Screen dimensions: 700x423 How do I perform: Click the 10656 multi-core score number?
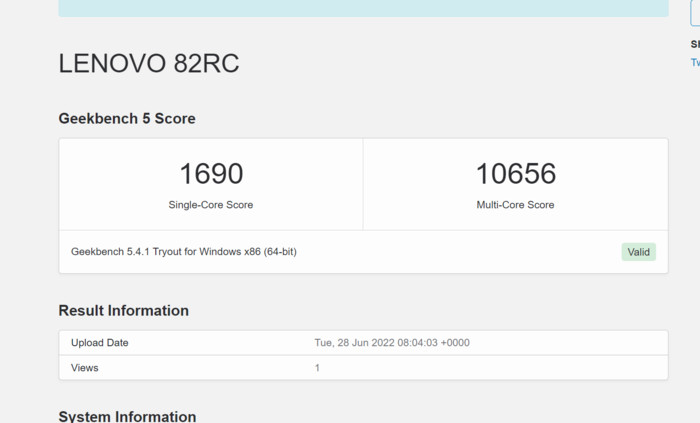pyautogui.click(x=515, y=173)
